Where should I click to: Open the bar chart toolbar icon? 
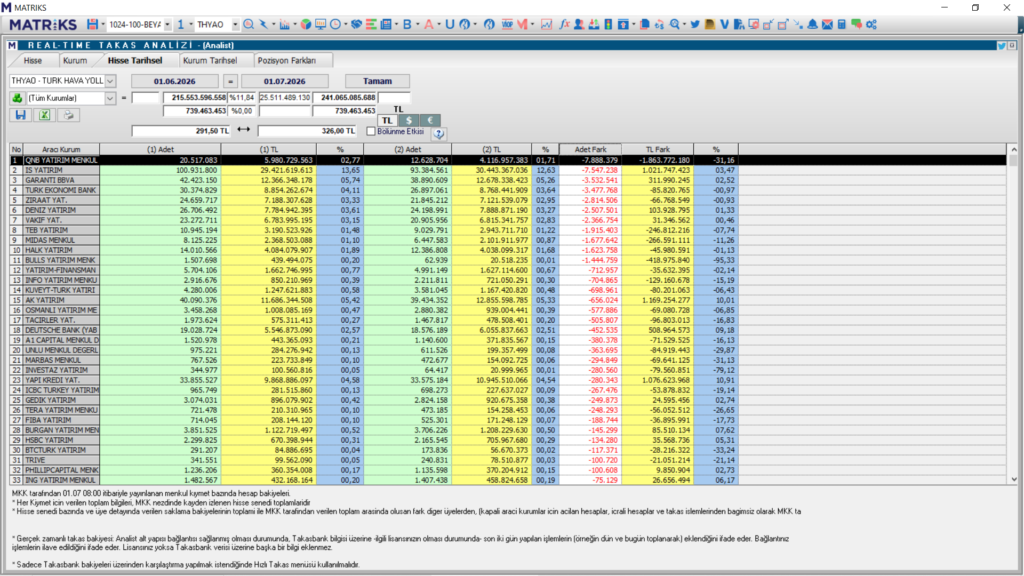(284, 24)
